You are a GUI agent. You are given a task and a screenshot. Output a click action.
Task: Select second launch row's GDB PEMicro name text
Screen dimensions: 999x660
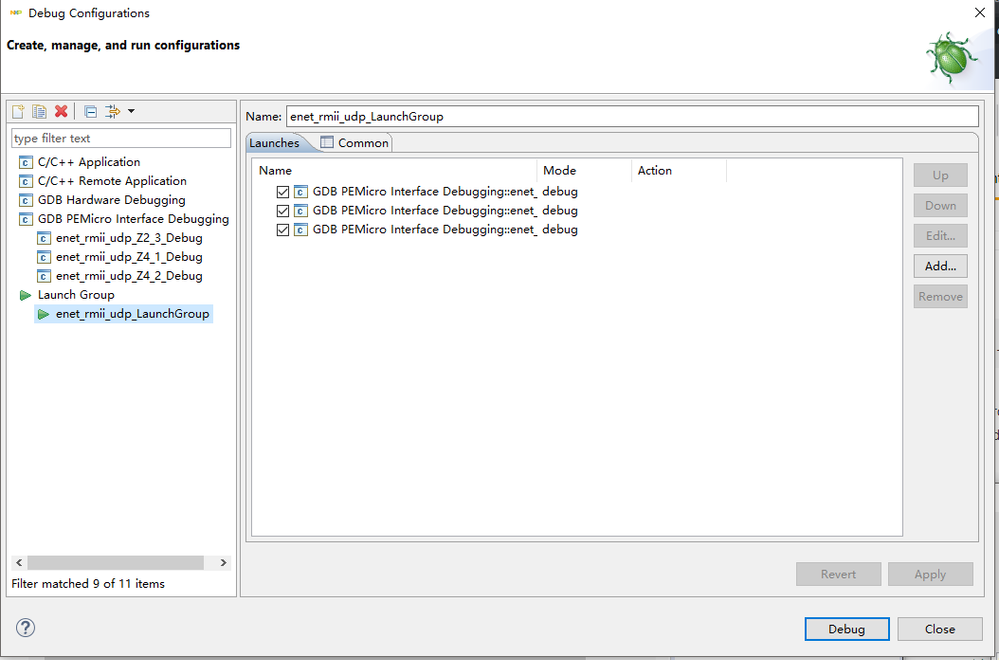coord(425,211)
